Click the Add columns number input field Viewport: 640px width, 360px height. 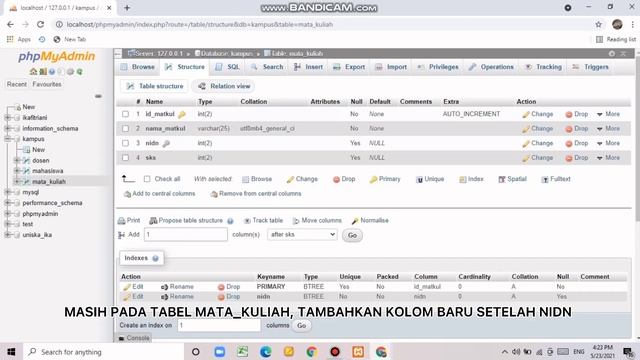186,235
